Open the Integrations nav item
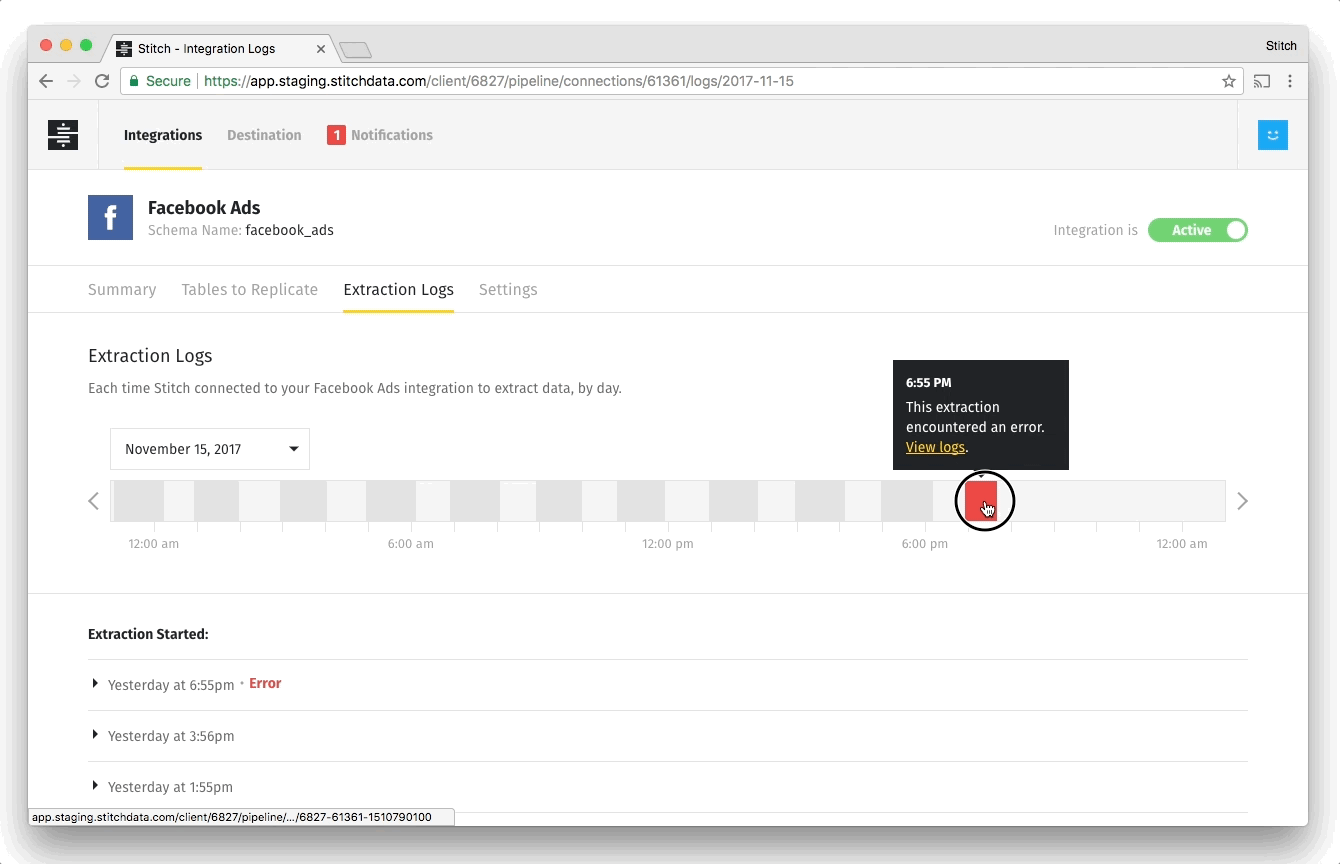1340x864 pixels. point(163,135)
